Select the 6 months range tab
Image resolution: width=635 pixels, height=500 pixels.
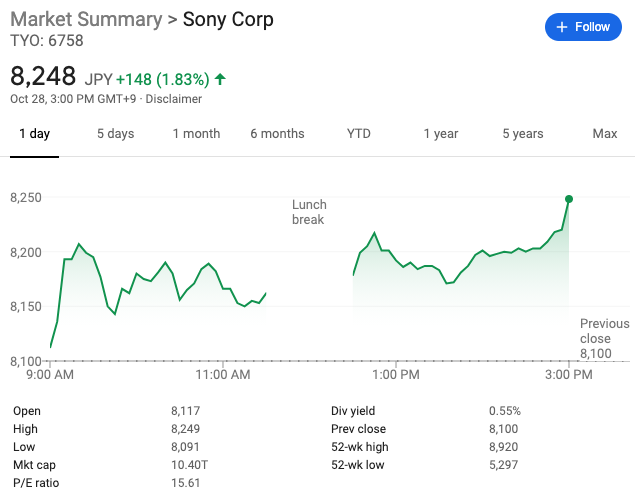tap(277, 134)
